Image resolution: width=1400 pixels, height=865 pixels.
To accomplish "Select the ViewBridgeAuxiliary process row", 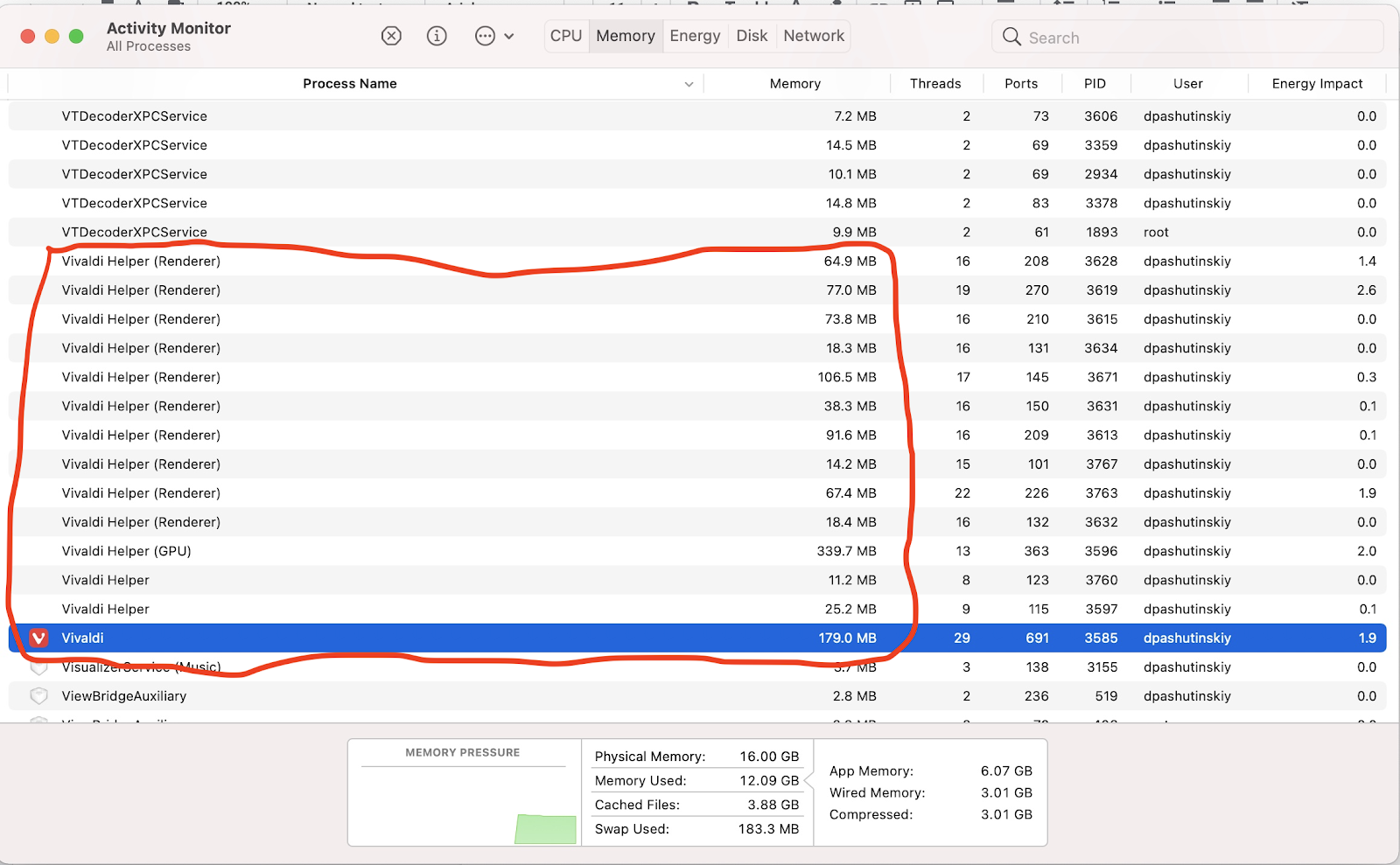I will coord(697,696).
